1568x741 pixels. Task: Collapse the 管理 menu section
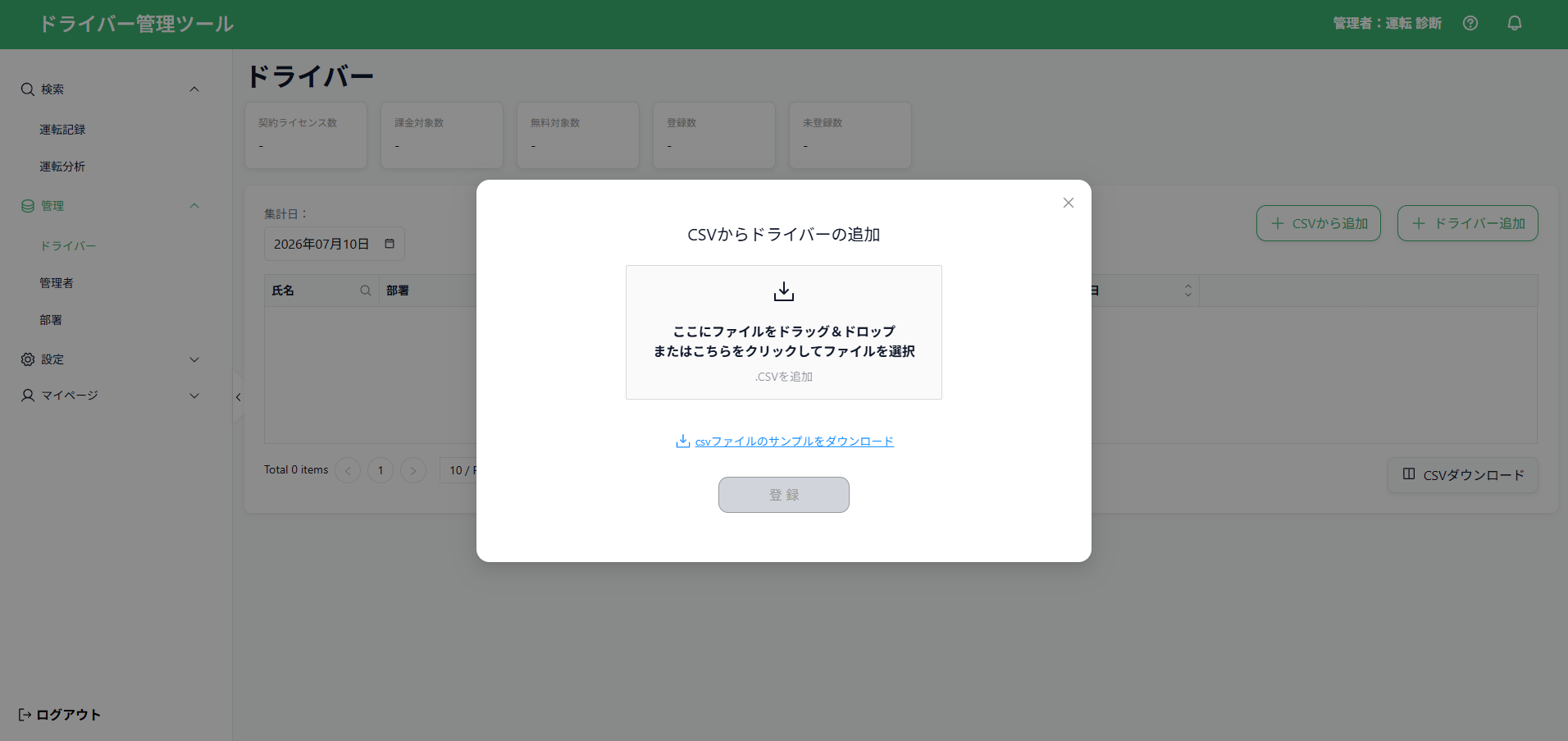[x=194, y=205]
